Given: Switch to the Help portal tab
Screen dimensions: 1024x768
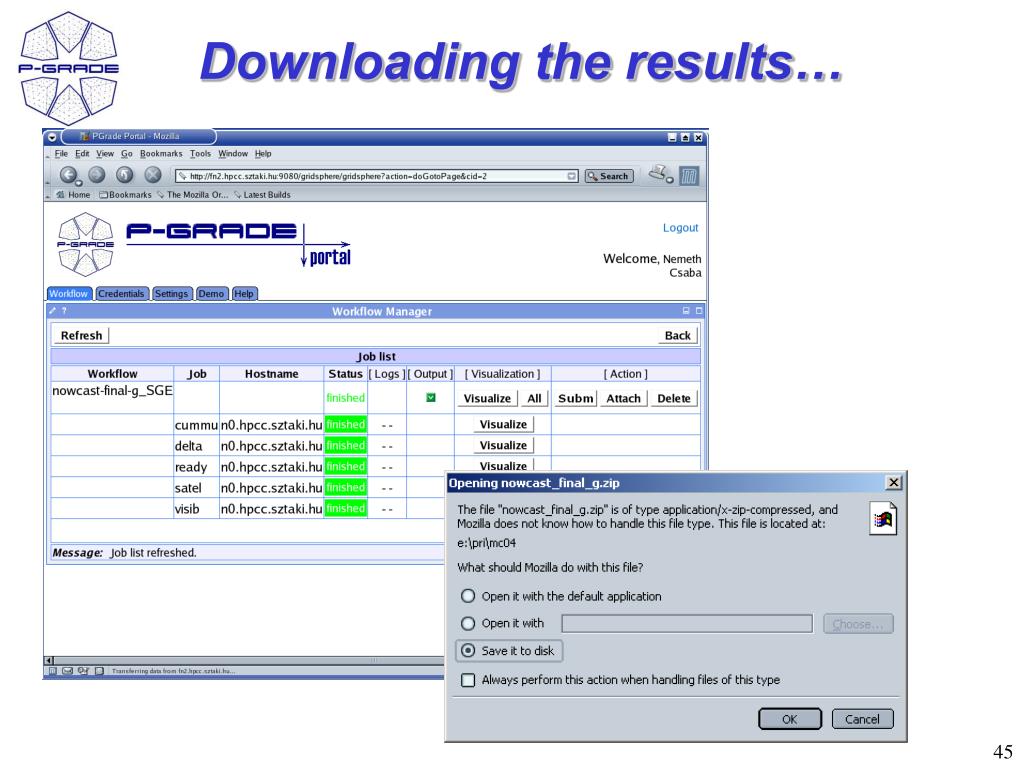Looking at the screenshot, I should [x=244, y=293].
